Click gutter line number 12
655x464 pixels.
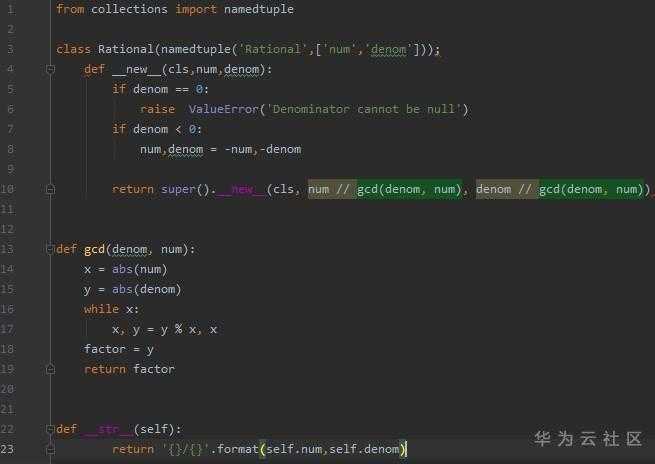tap(8, 229)
